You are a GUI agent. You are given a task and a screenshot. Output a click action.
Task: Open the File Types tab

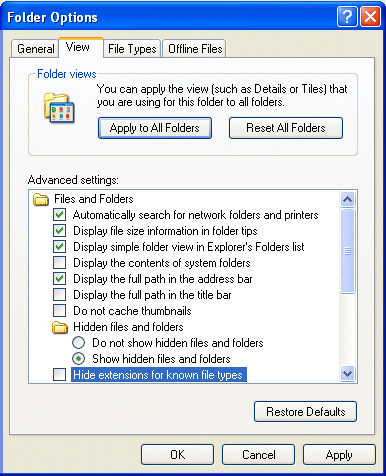132,49
